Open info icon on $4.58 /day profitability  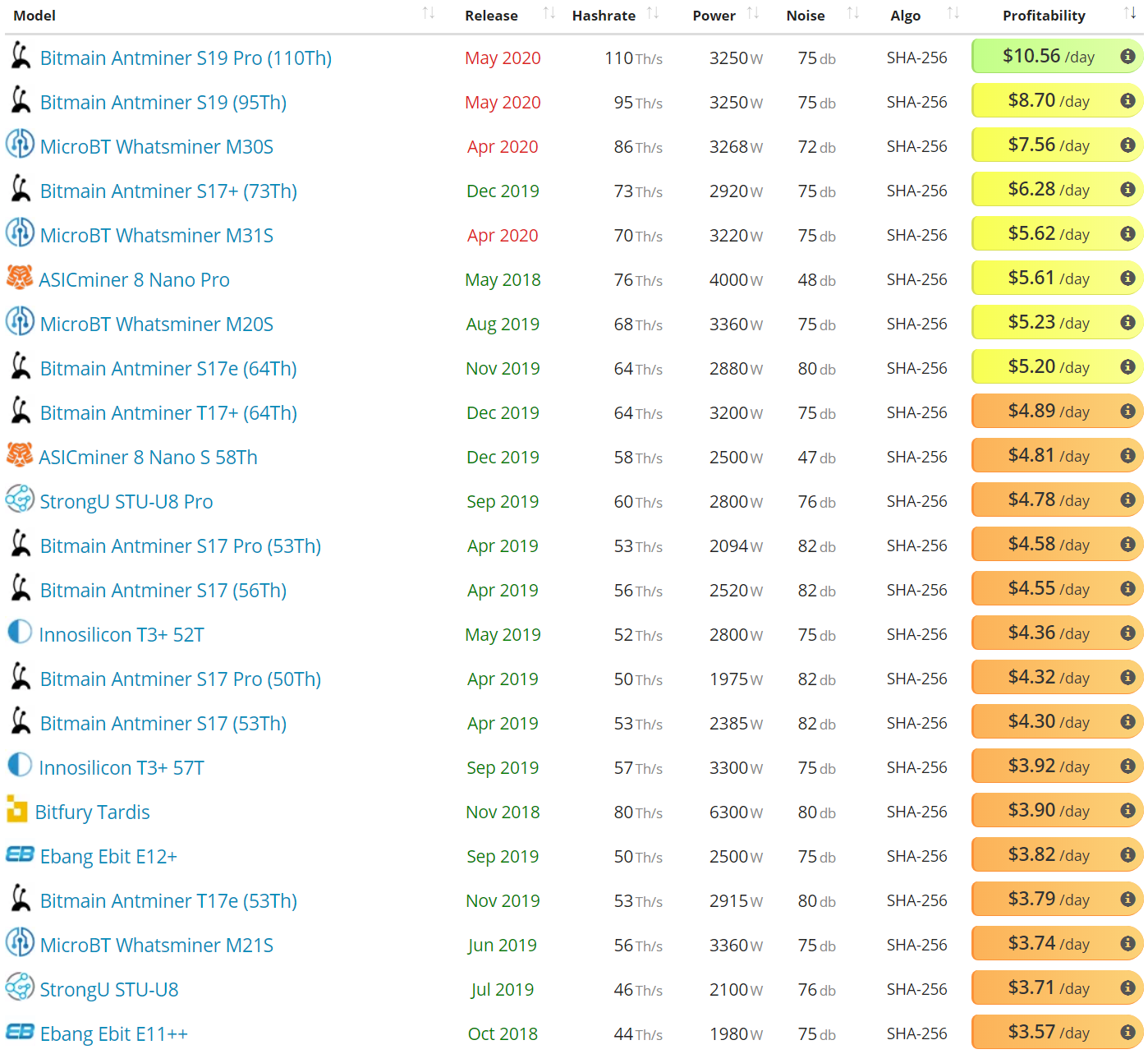(1128, 544)
